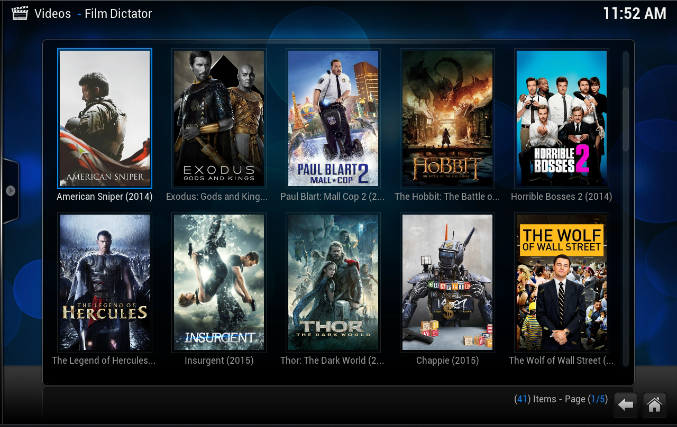Click the 'Chappie (2015)' title text
Screen dimensions: 677x427
[x=447, y=361]
